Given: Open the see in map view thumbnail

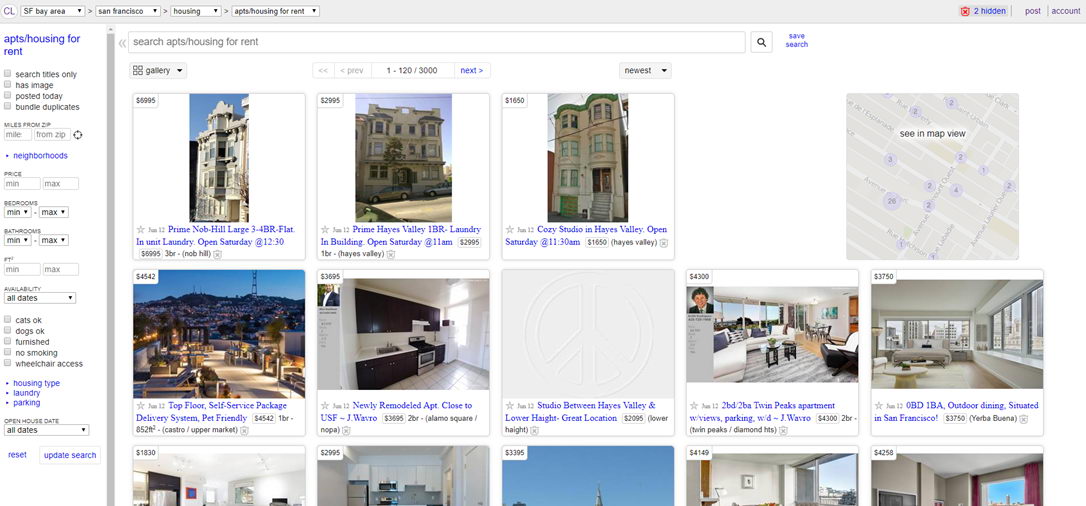Looking at the screenshot, I should pos(932,177).
